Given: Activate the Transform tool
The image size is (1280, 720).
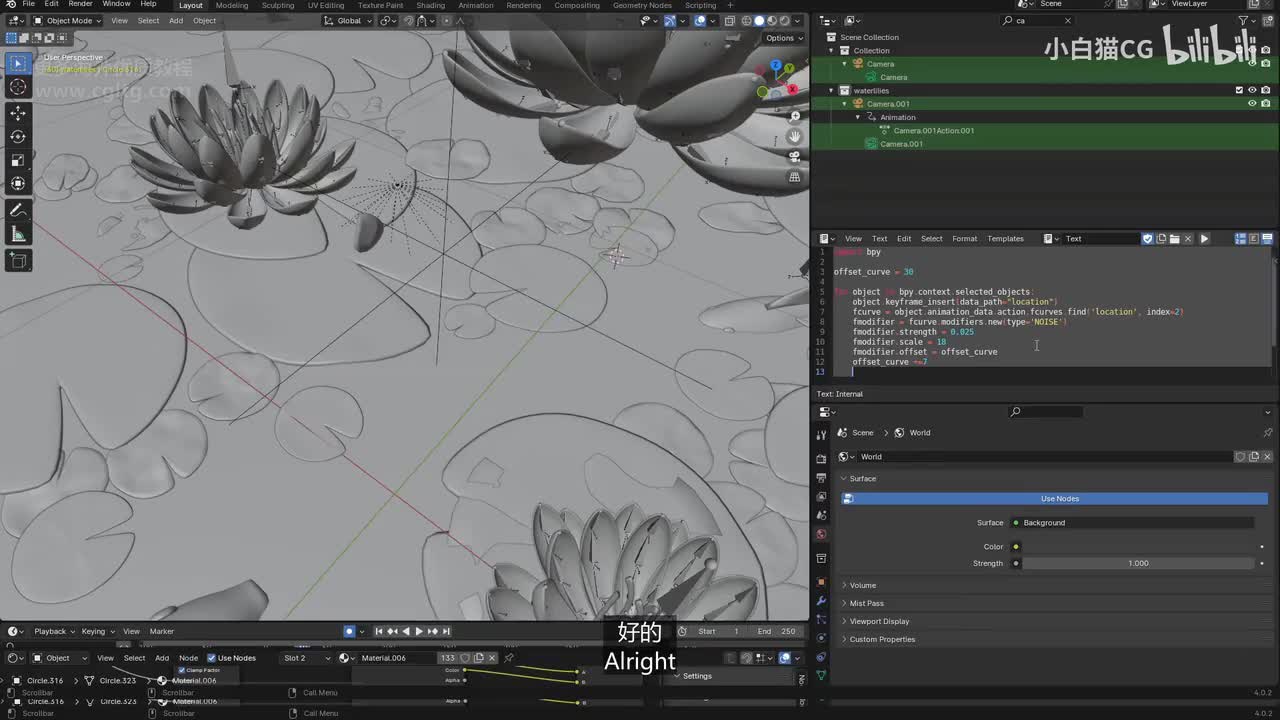Looking at the screenshot, I should click(18, 184).
